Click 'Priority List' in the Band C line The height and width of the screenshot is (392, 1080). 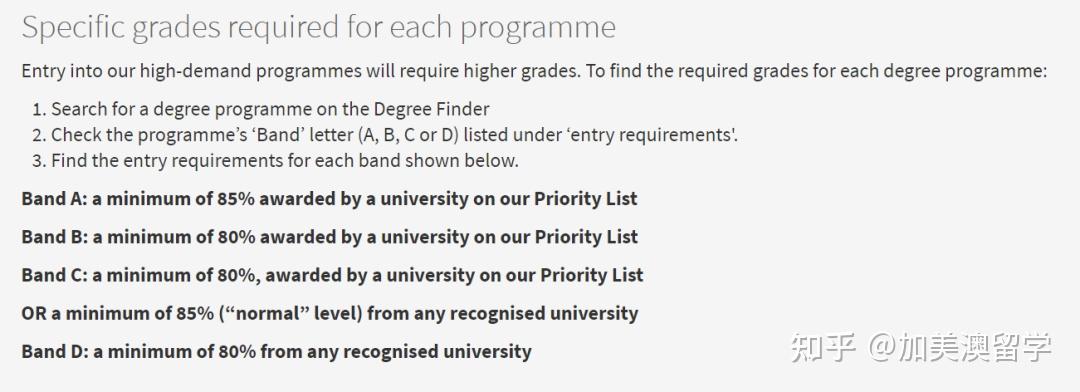(592, 275)
